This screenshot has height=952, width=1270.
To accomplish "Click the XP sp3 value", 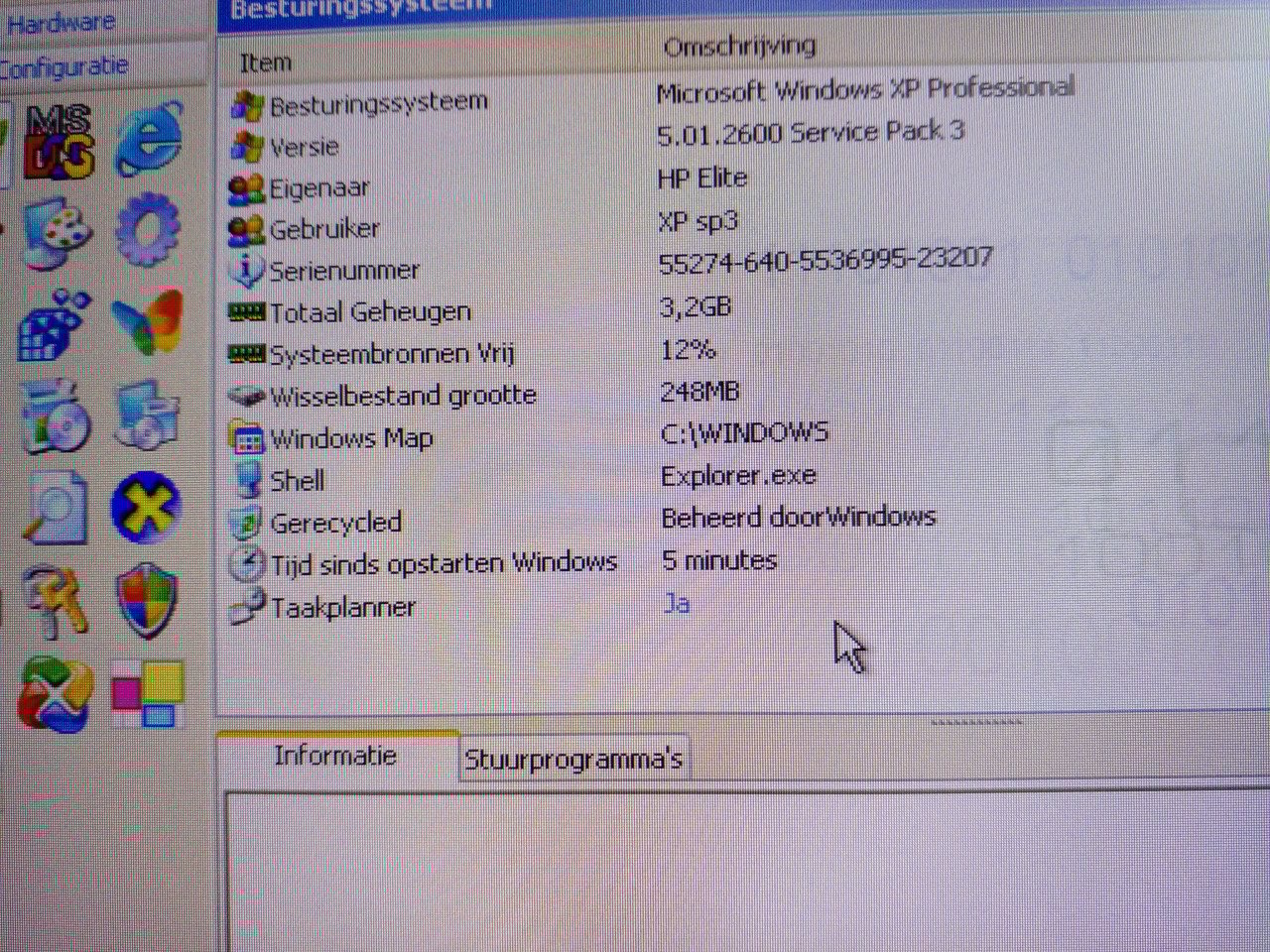I will pos(698,222).
